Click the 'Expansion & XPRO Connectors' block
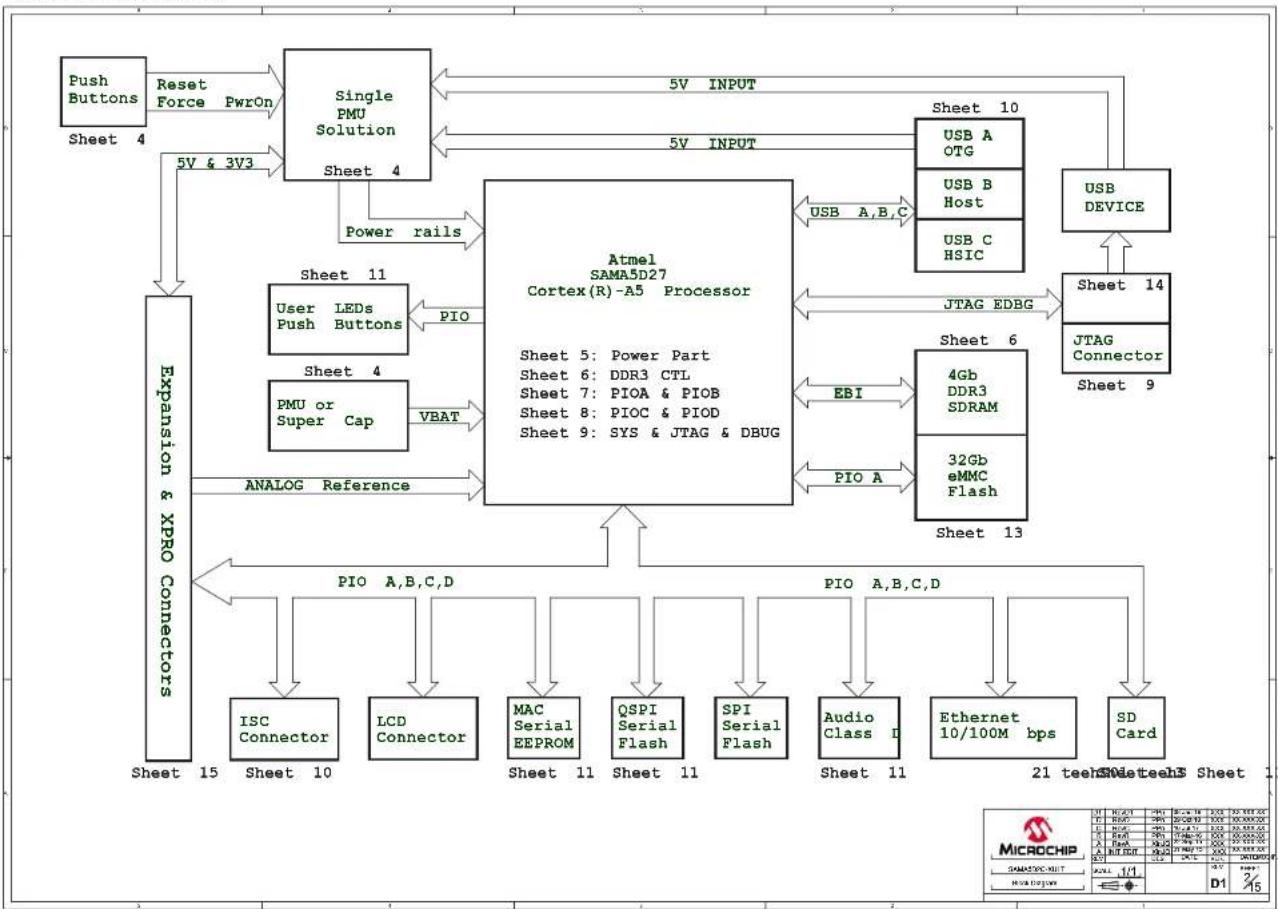 click(x=167, y=527)
